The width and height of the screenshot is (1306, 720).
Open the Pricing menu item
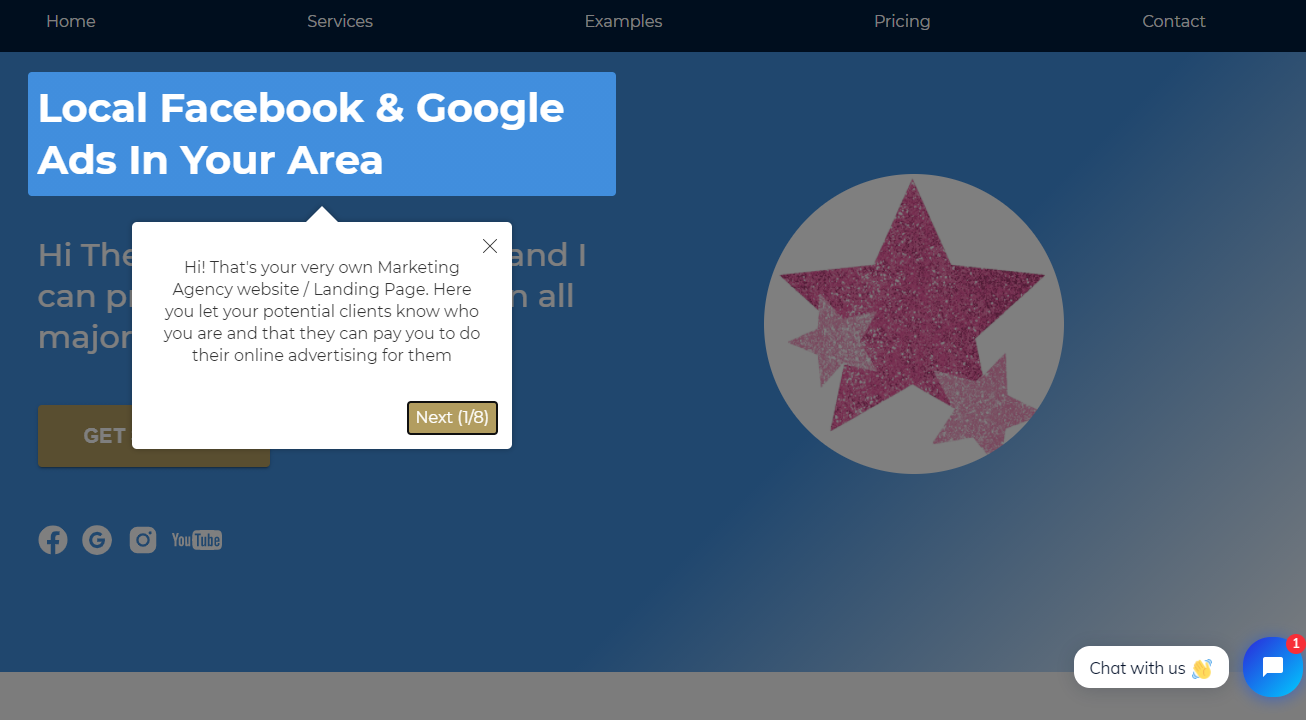coord(902,21)
